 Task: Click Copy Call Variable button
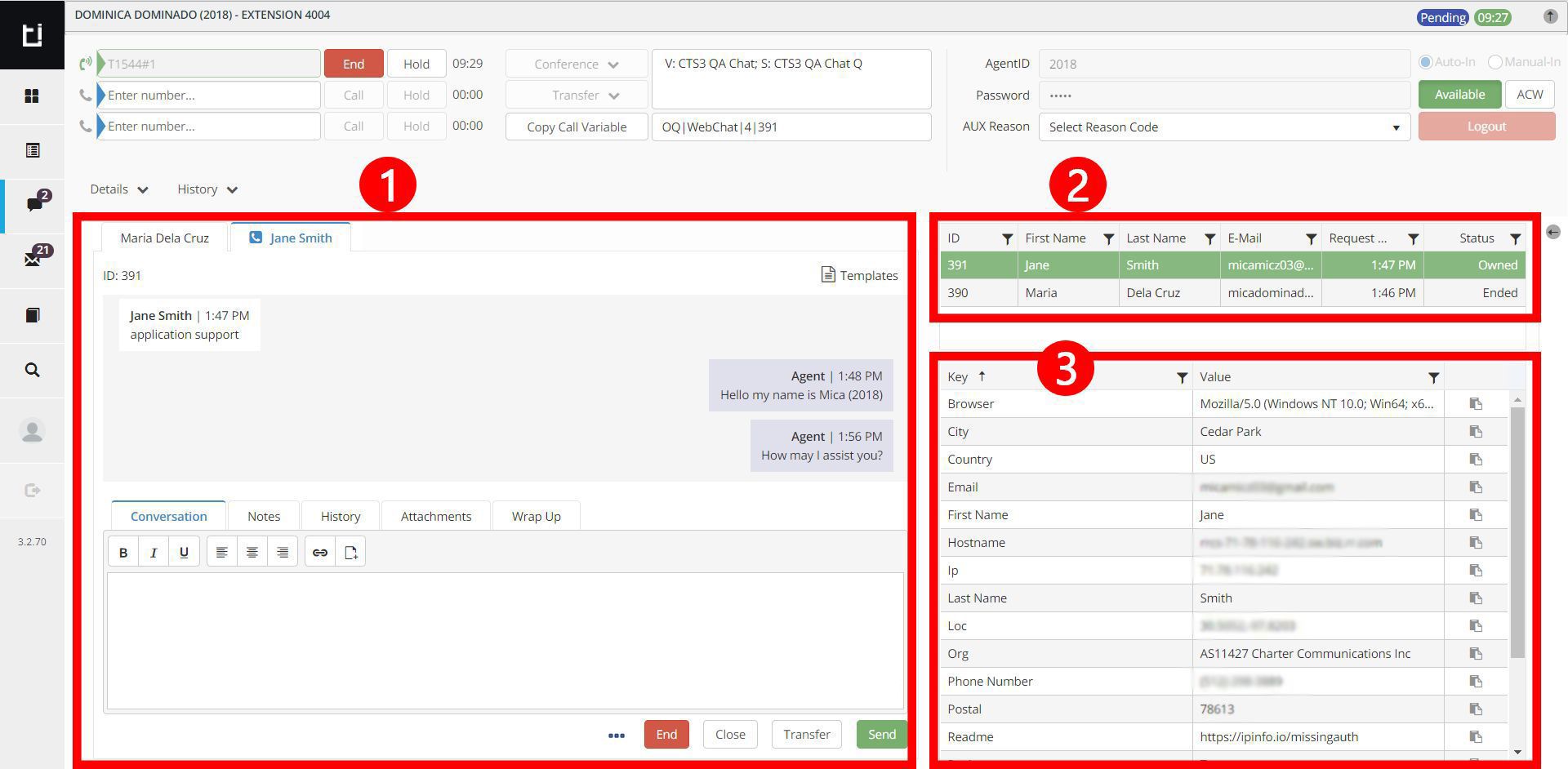point(576,127)
